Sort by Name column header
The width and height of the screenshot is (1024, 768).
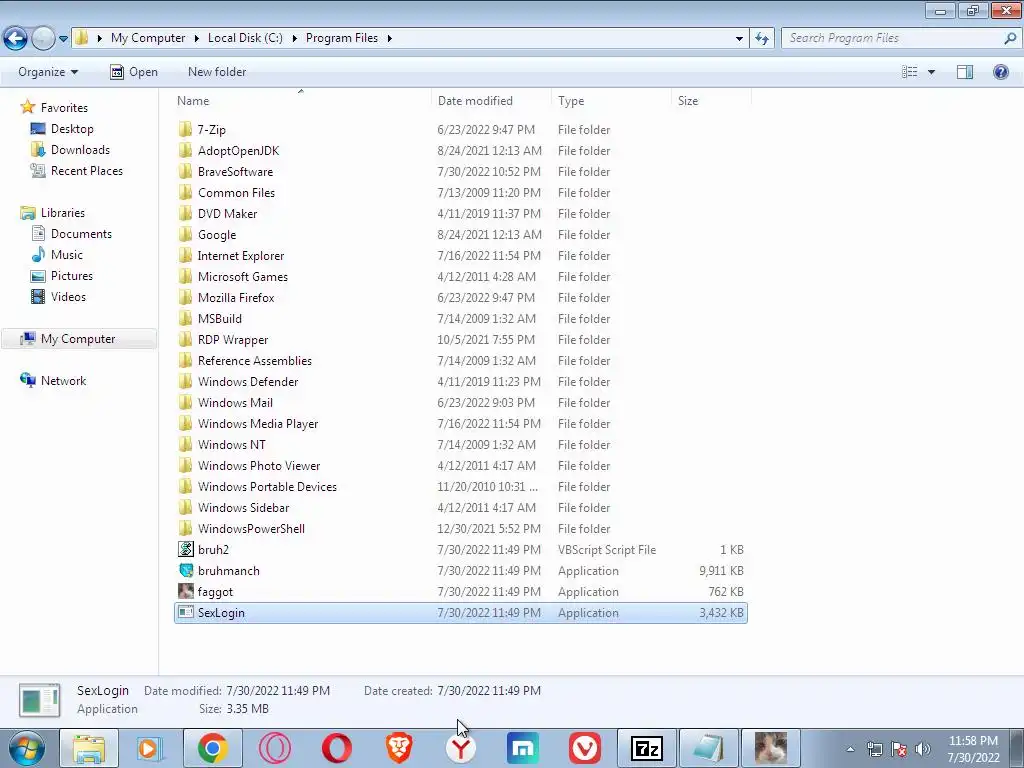pos(193,101)
